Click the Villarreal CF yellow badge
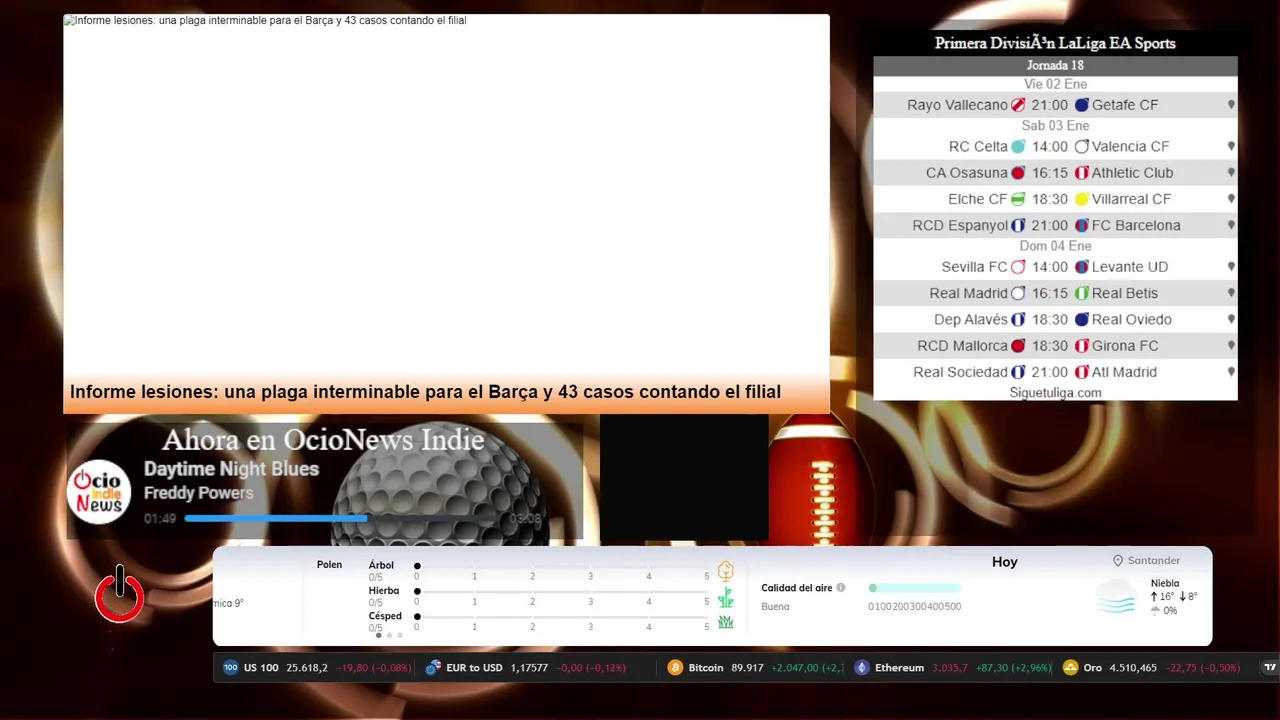The height and width of the screenshot is (720, 1280). (x=1081, y=199)
